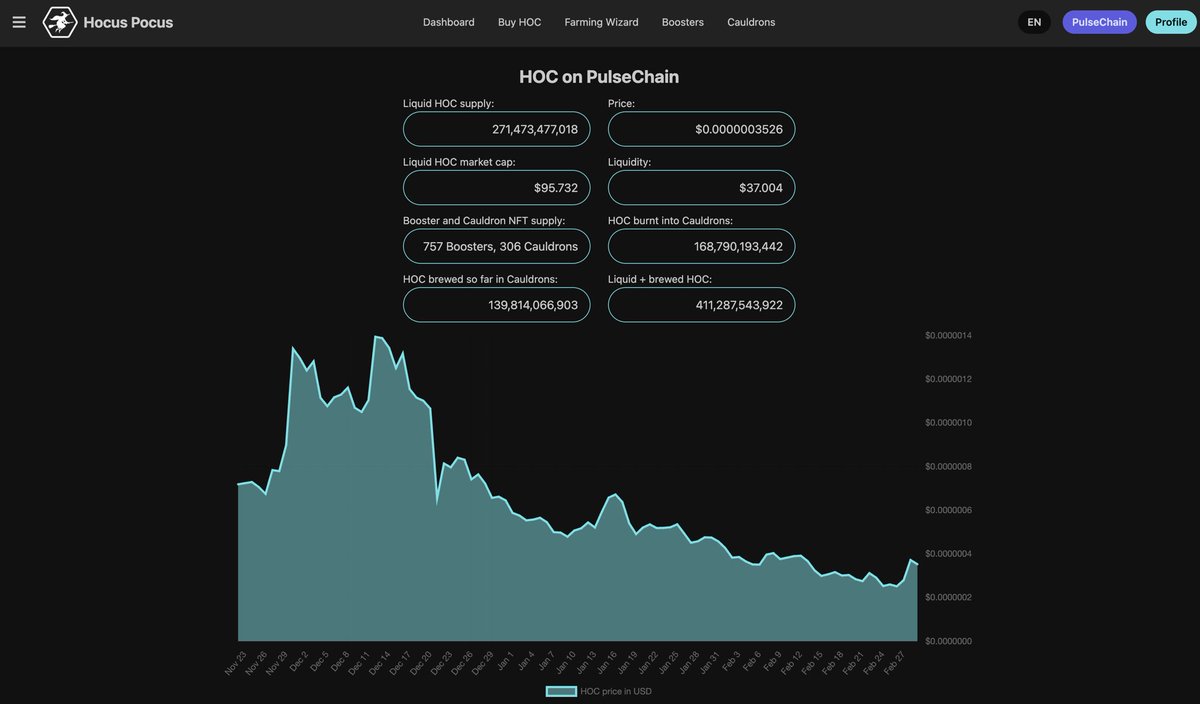Click the Liquidity value $37.004

click(701, 187)
